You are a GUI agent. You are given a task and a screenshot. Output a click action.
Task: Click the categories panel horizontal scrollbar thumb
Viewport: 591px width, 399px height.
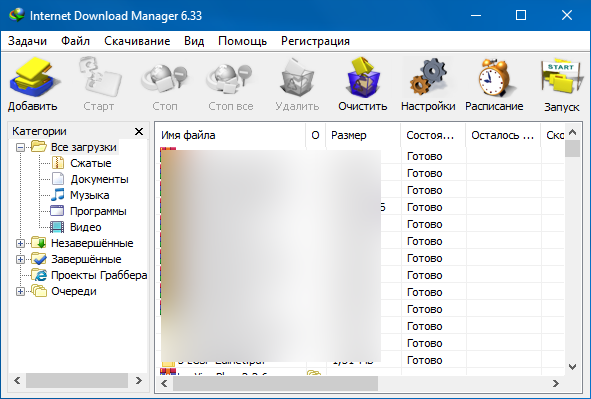tap(77, 381)
